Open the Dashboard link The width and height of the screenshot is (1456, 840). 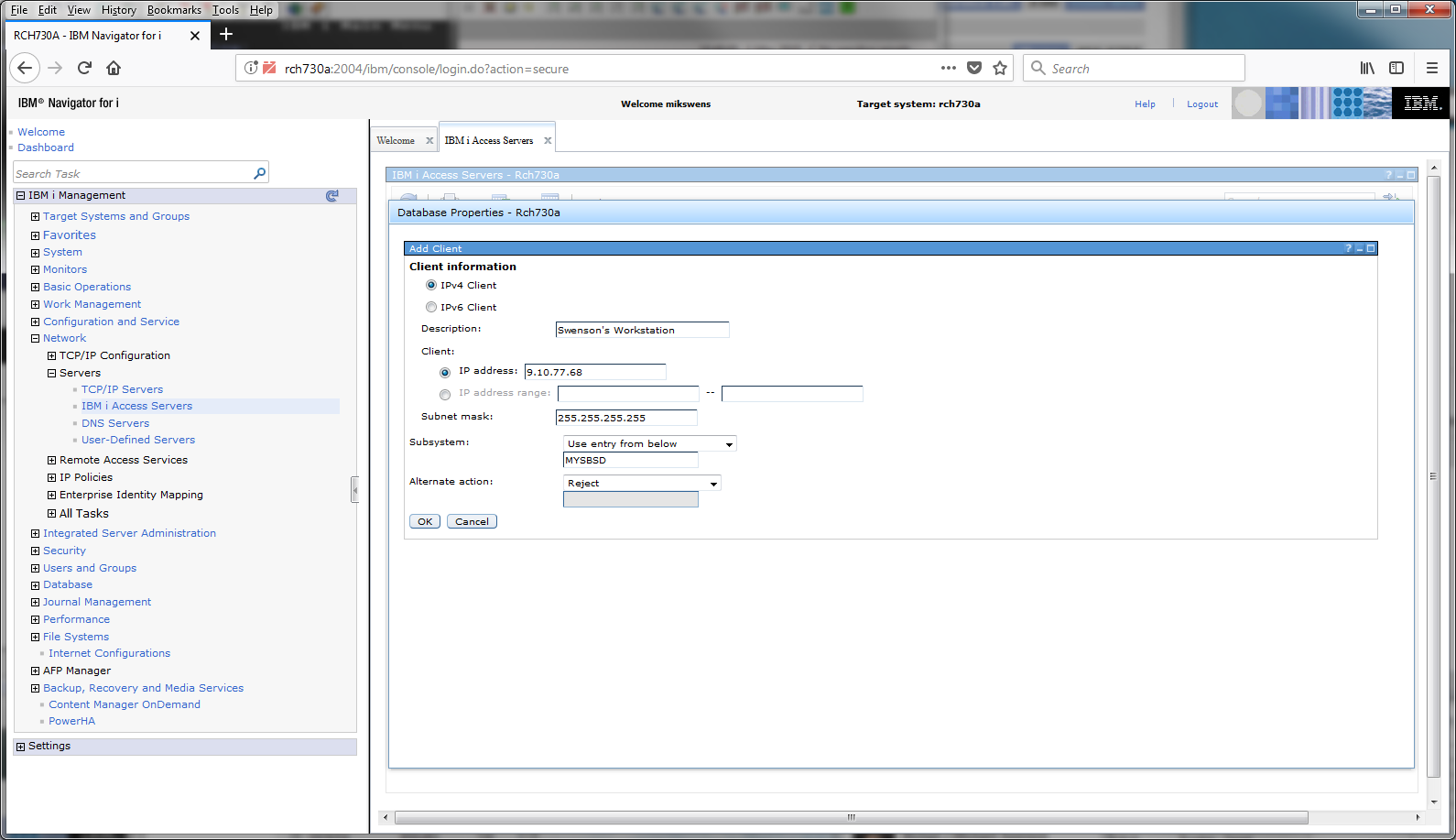pos(46,147)
